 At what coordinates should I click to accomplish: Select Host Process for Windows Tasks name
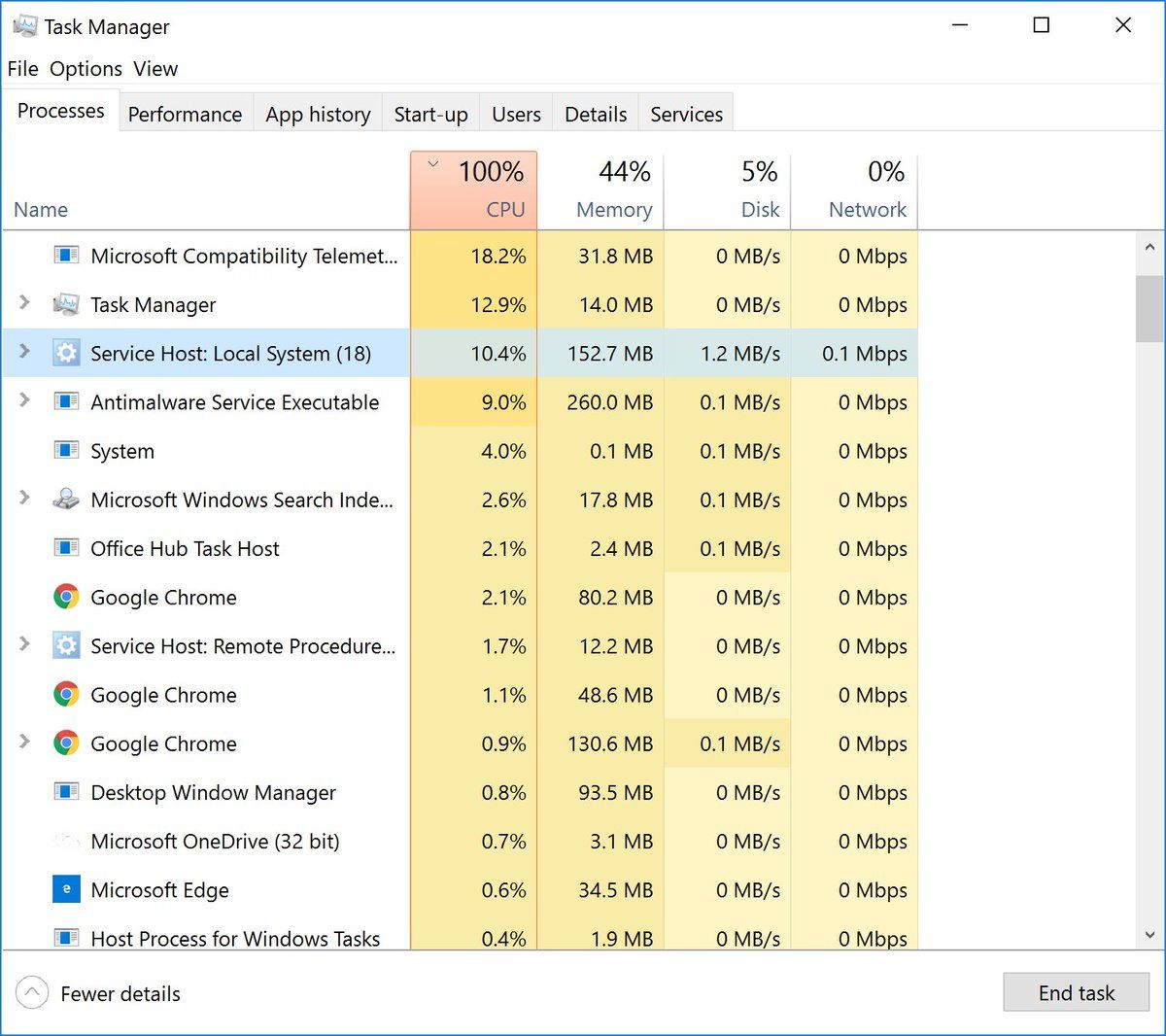[235, 938]
